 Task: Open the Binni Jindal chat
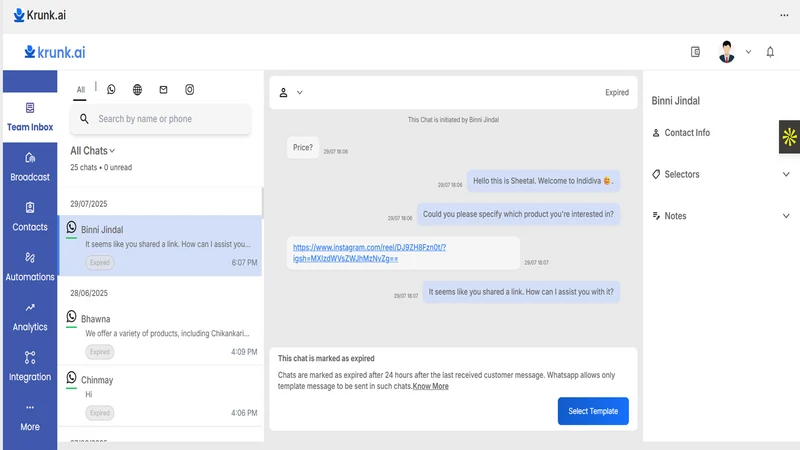pos(161,245)
